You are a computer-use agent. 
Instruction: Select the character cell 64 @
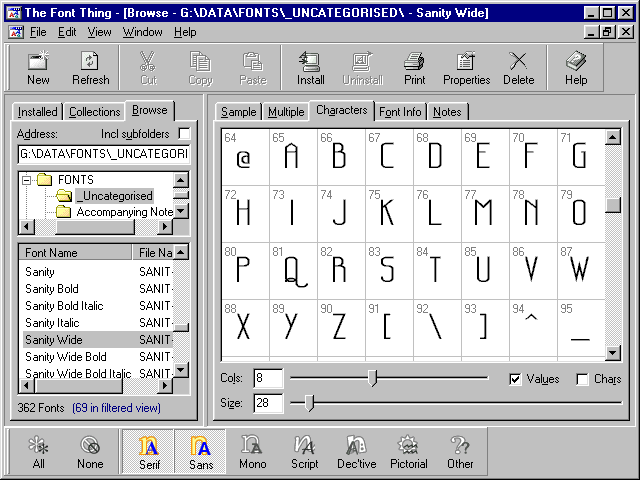(x=245, y=157)
